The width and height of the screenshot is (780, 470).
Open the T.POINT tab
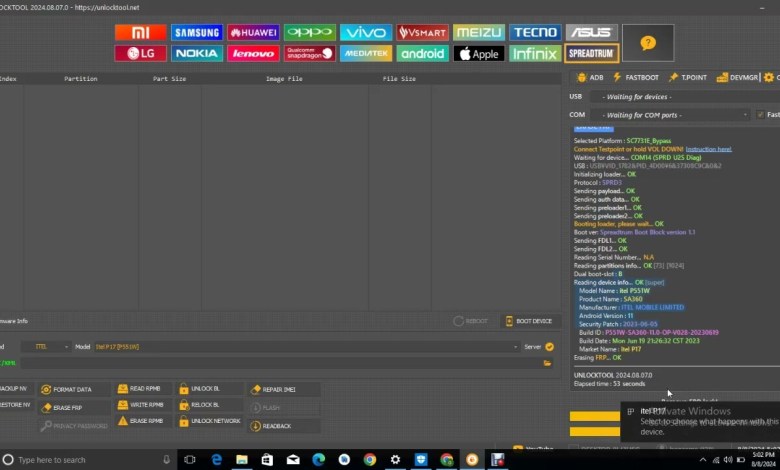[x=688, y=78]
